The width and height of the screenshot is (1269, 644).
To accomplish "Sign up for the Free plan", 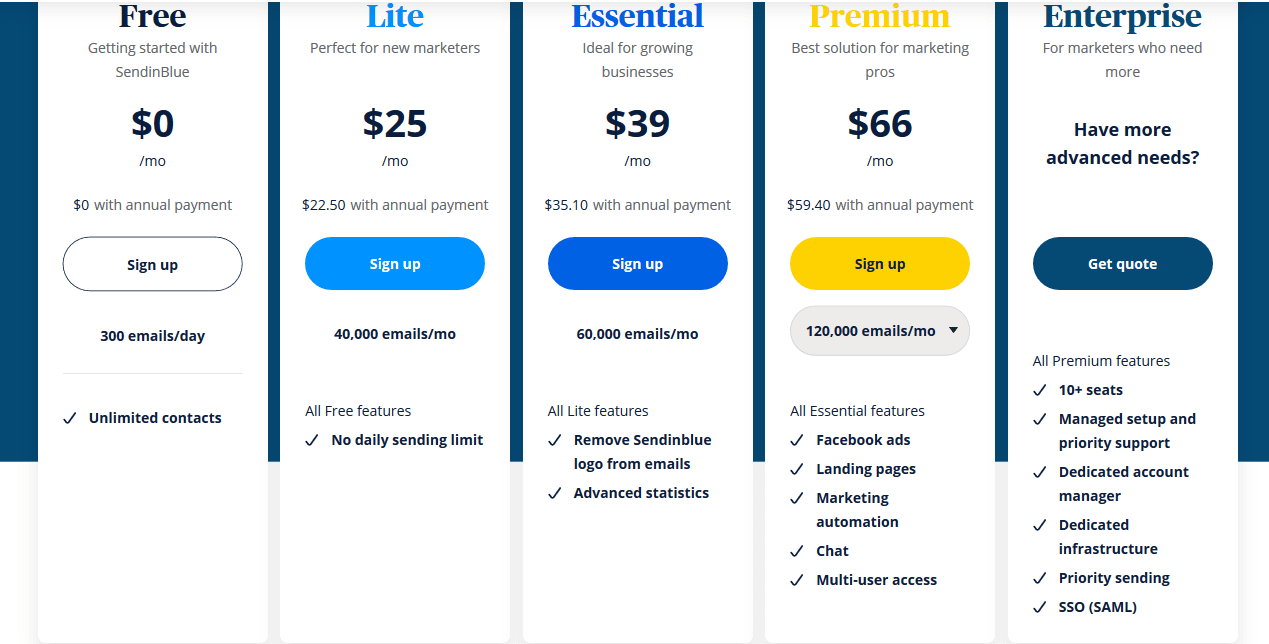I will click(x=152, y=264).
